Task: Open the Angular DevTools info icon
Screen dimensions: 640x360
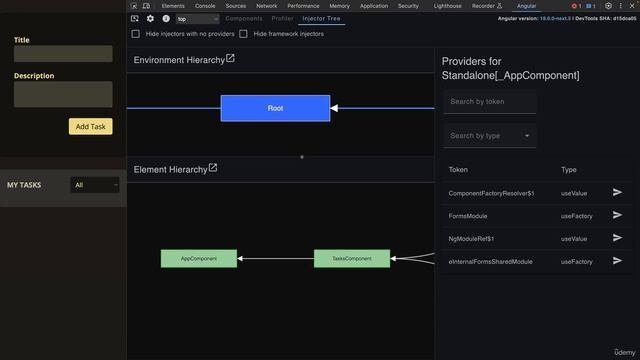Action: click(166, 19)
